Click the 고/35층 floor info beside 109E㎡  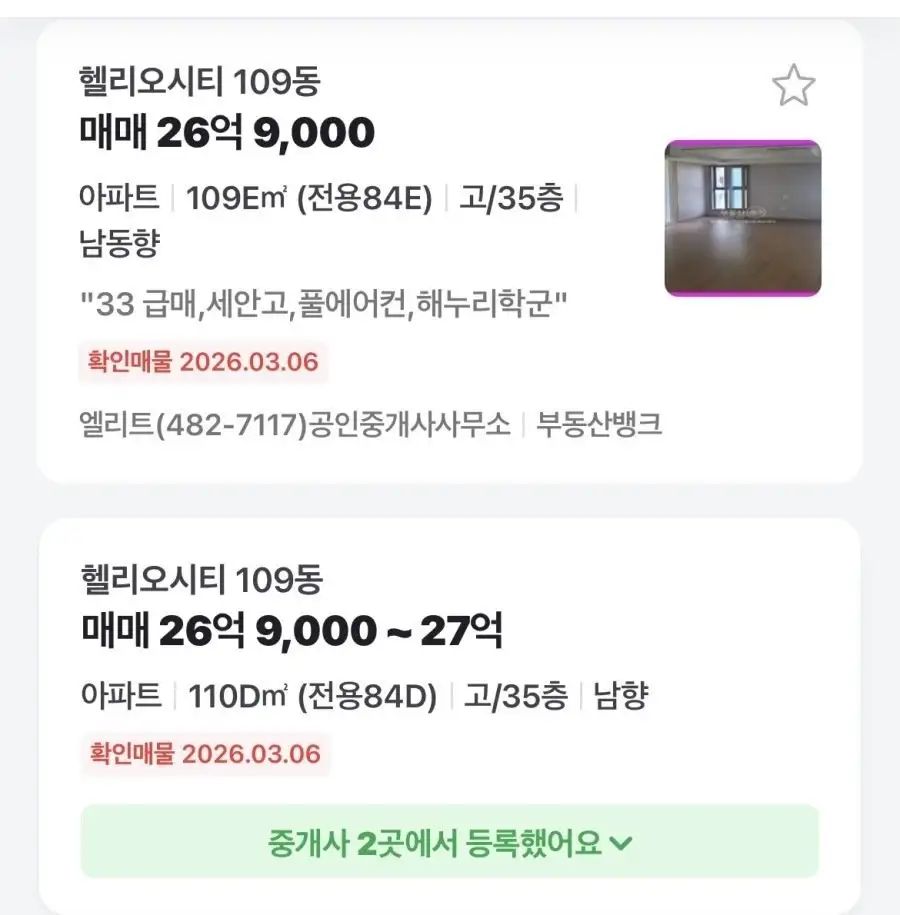511,198
